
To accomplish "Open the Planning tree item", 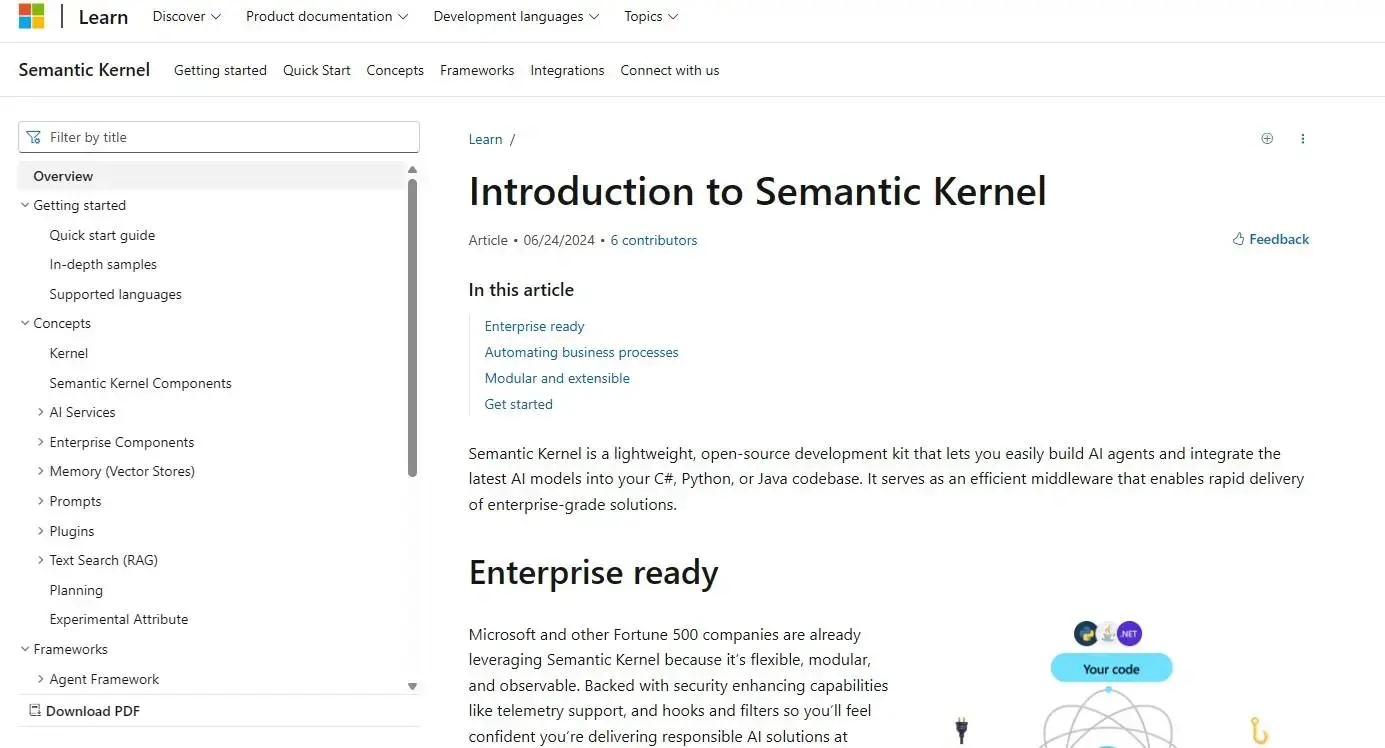I will coord(76,590).
